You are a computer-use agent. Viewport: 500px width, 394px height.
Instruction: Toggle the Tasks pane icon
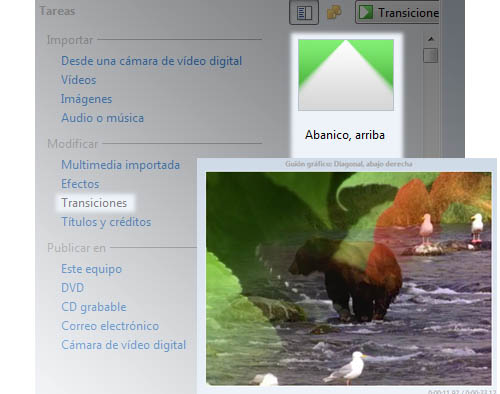coord(304,12)
